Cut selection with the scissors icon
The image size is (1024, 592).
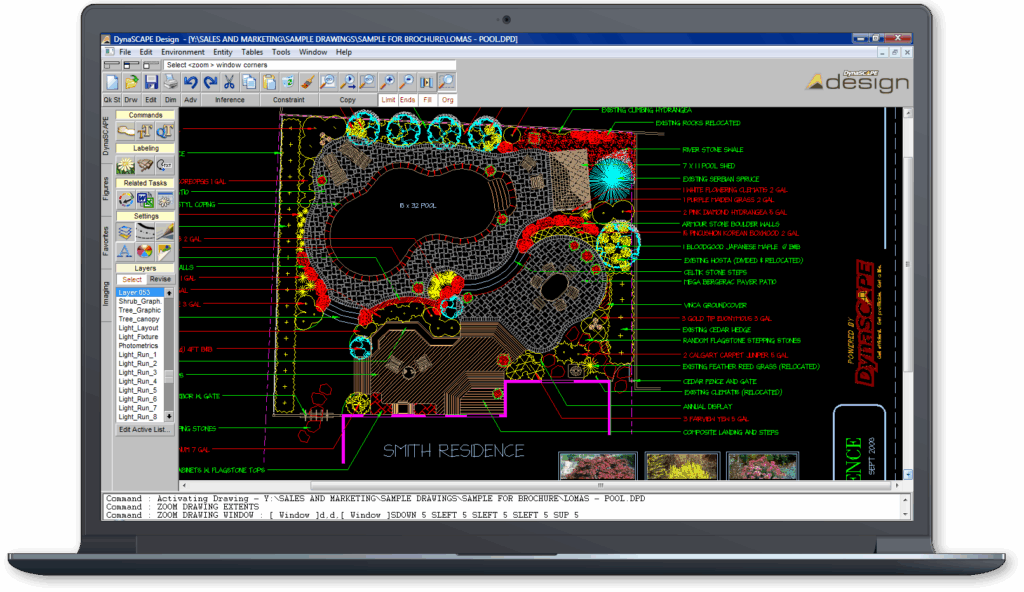pos(229,82)
